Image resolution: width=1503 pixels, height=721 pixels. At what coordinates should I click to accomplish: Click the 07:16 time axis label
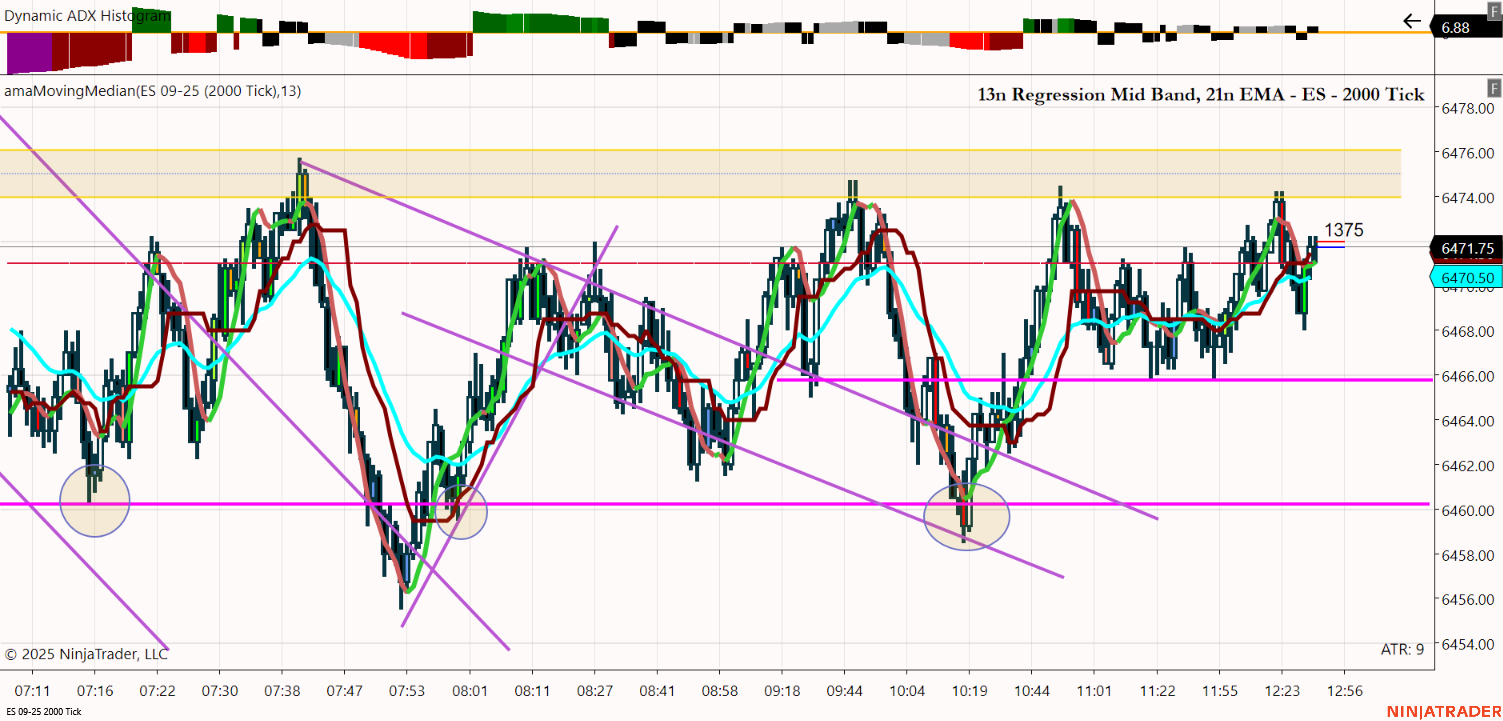pyautogui.click(x=95, y=691)
